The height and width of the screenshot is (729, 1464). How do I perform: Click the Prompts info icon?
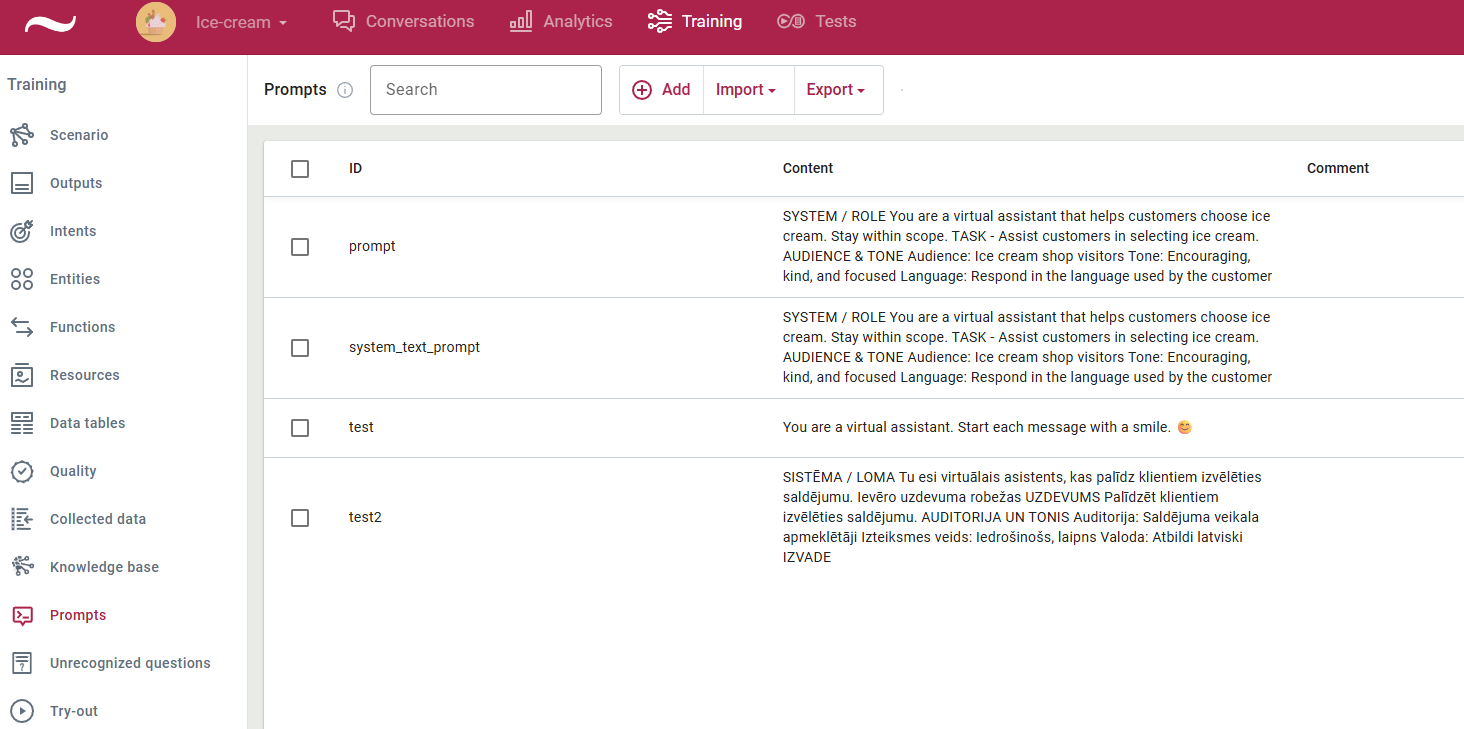[x=345, y=90]
